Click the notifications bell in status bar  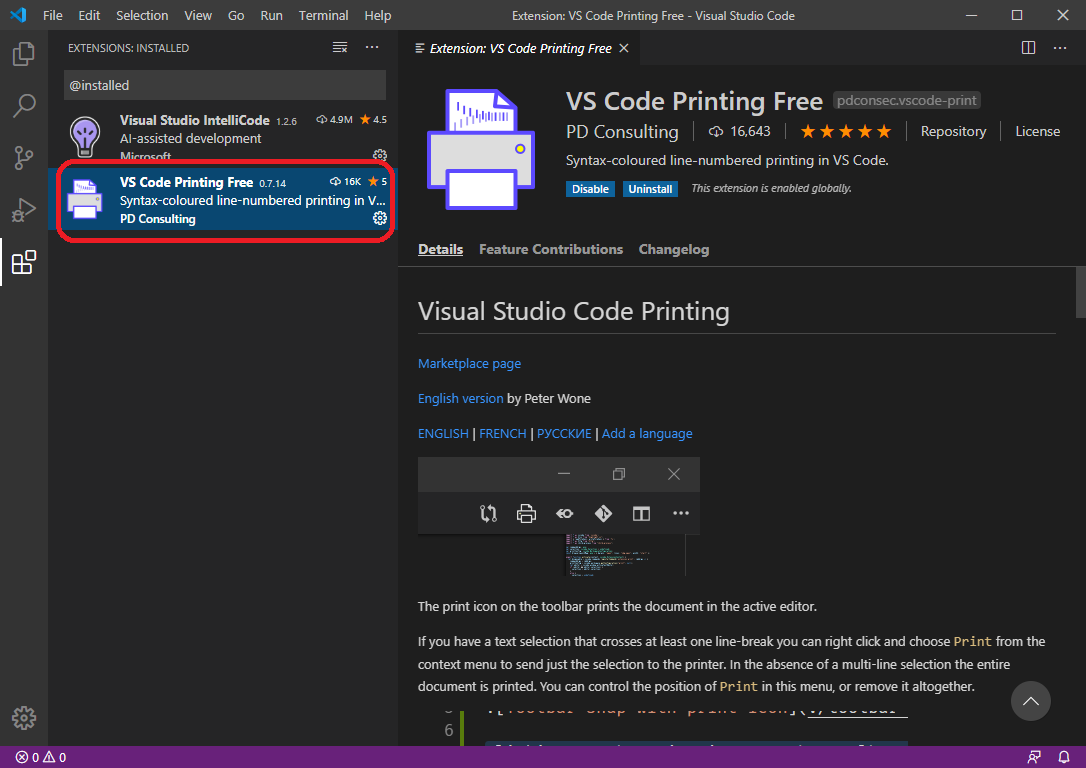pos(1063,757)
